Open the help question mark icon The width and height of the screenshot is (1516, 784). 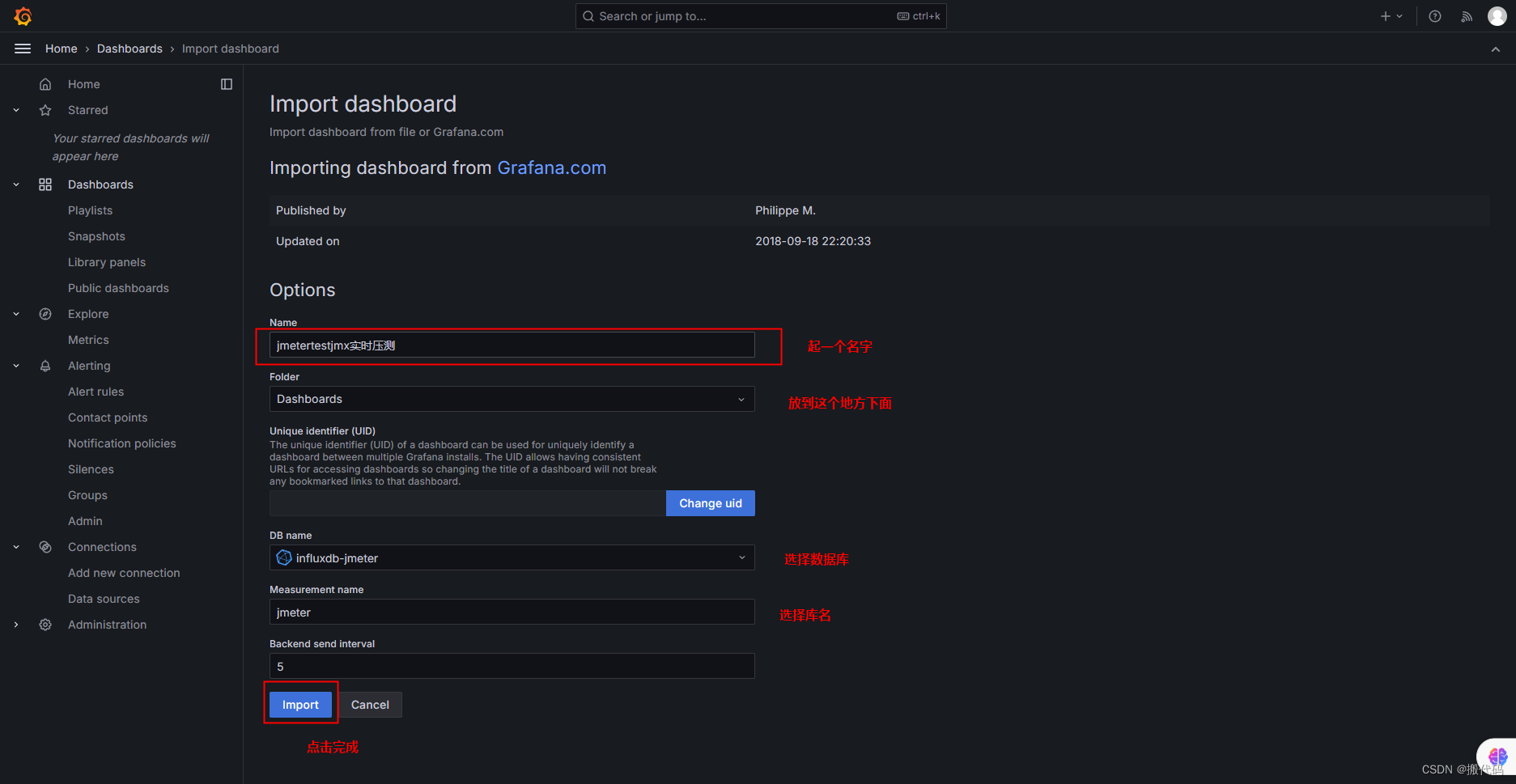coord(1435,16)
